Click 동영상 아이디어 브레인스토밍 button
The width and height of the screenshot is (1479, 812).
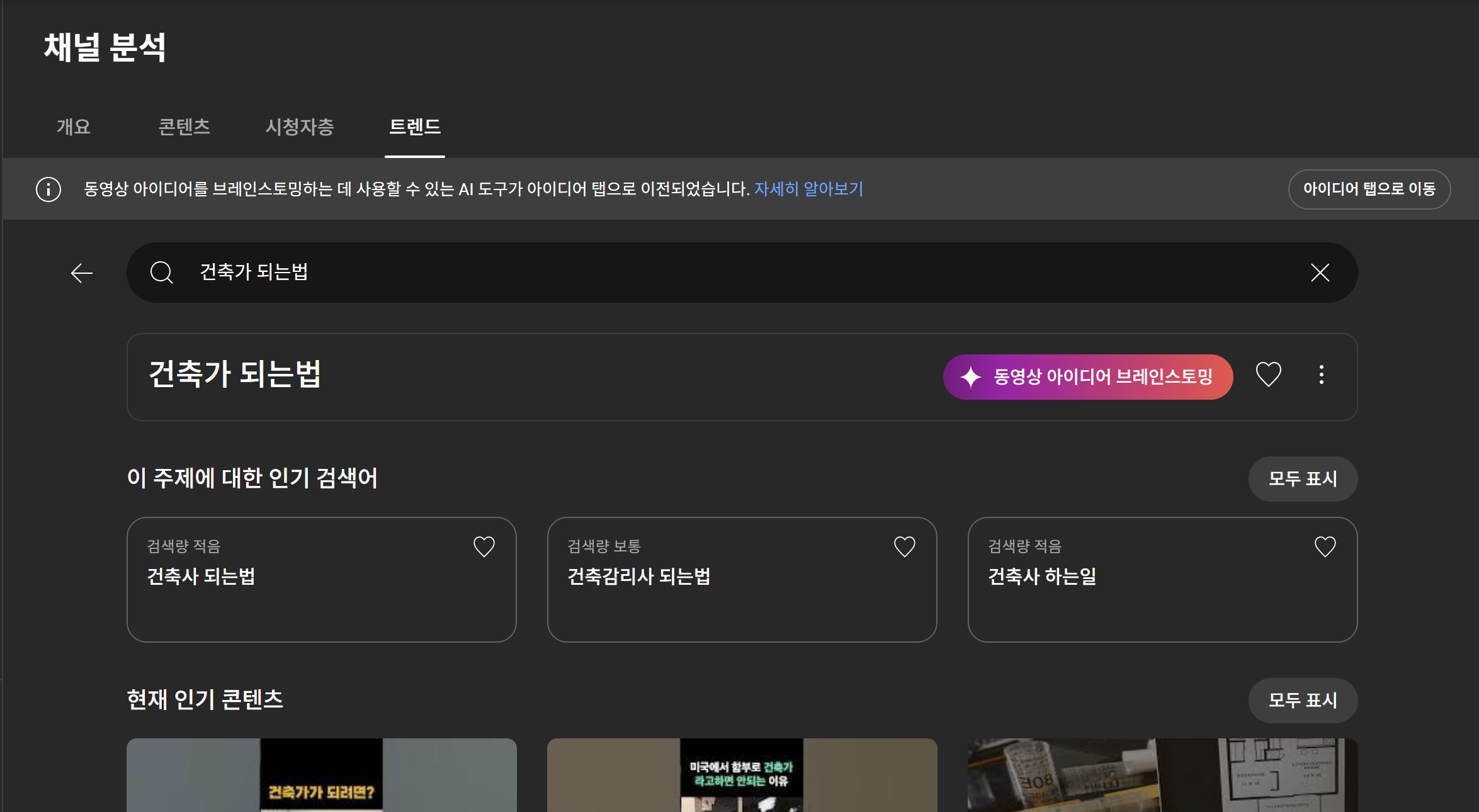point(1087,376)
